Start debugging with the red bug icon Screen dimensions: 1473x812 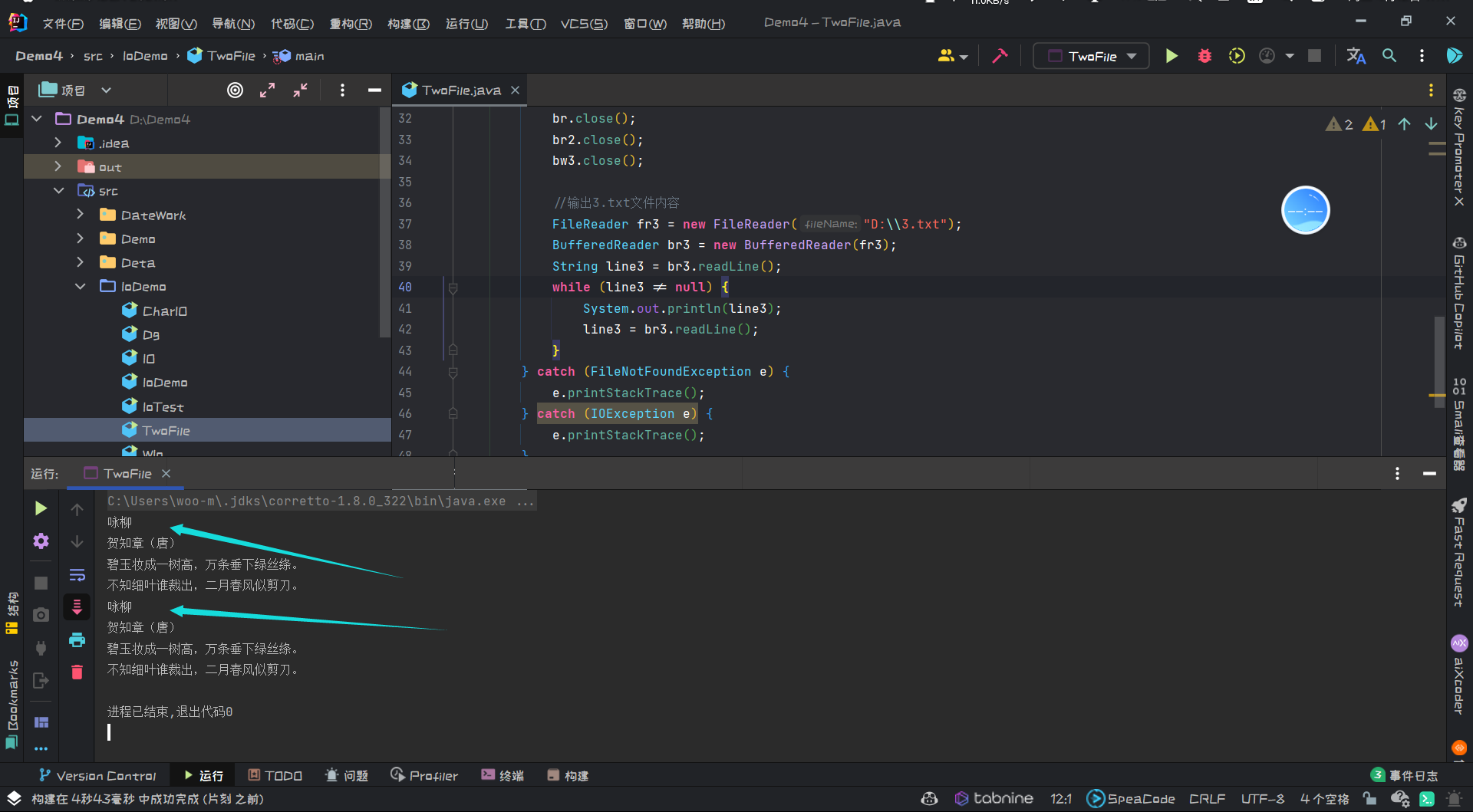[1204, 56]
